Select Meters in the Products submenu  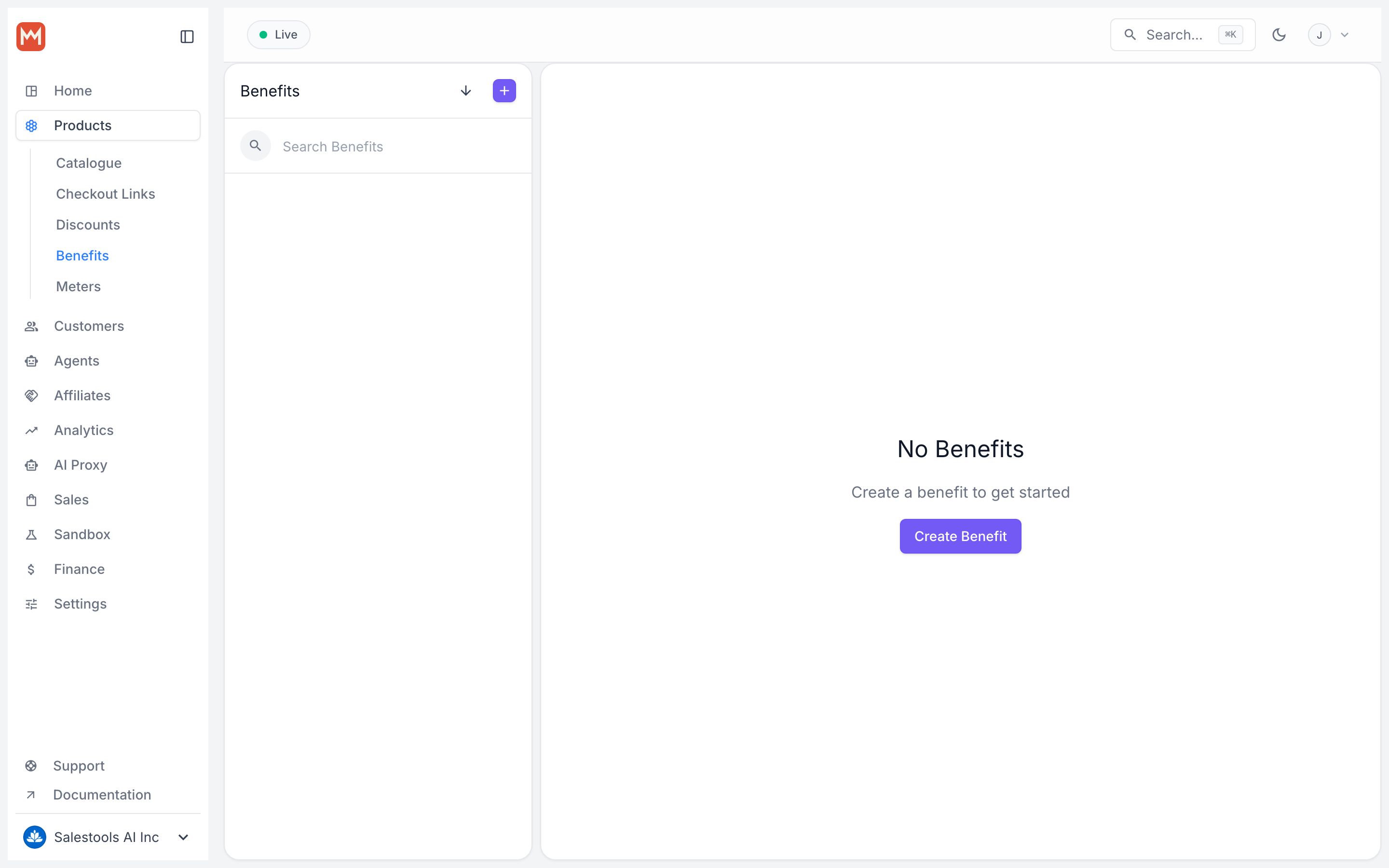(x=78, y=286)
